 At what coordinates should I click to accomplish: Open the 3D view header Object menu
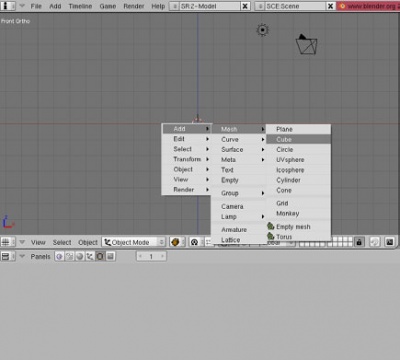pyautogui.click(x=88, y=242)
